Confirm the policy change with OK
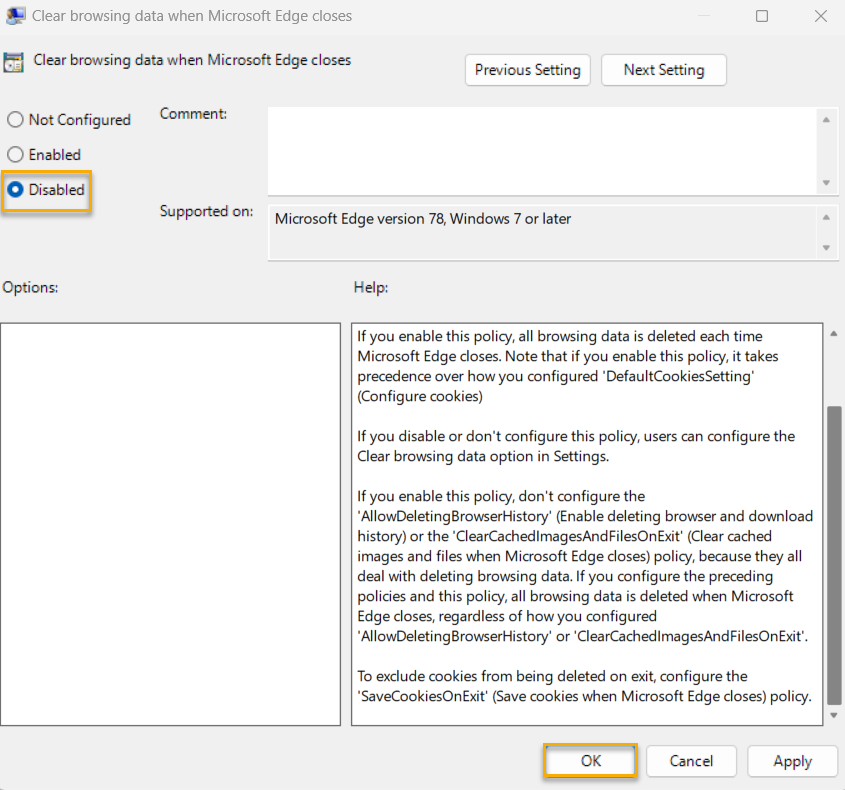 (x=589, y=761)
